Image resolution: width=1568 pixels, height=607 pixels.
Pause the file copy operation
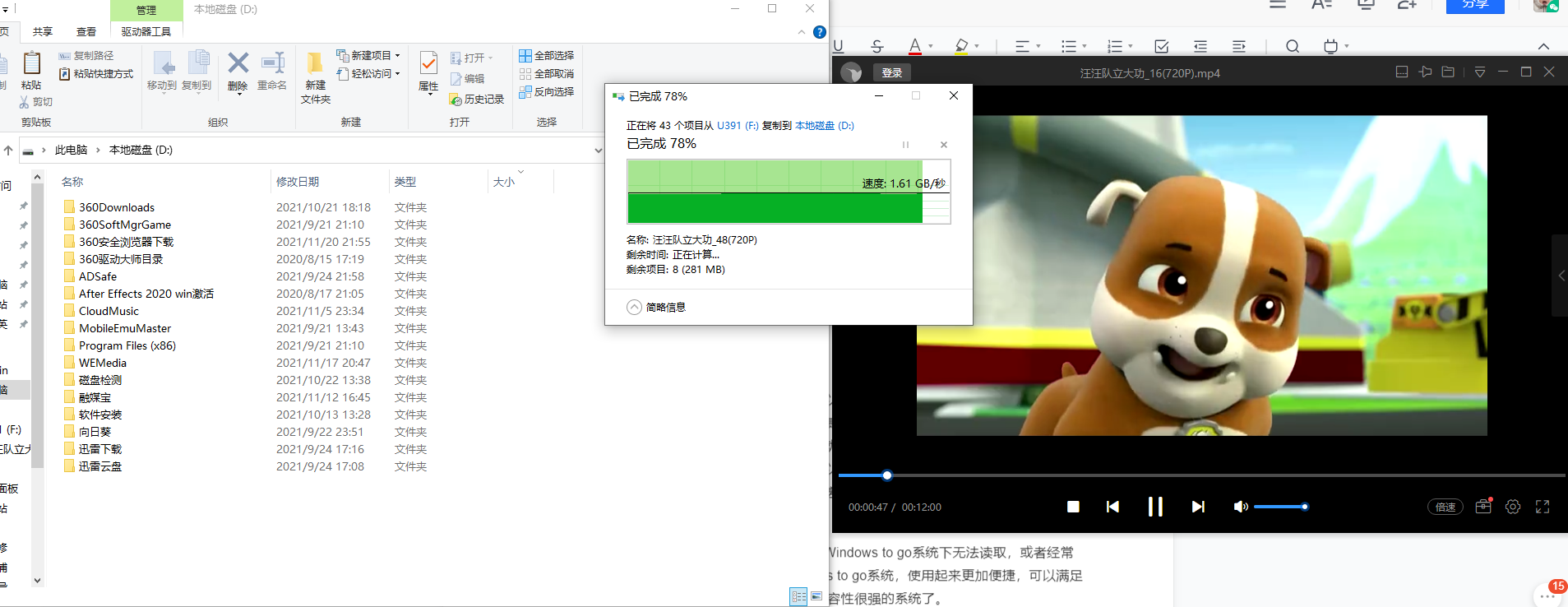905,145
